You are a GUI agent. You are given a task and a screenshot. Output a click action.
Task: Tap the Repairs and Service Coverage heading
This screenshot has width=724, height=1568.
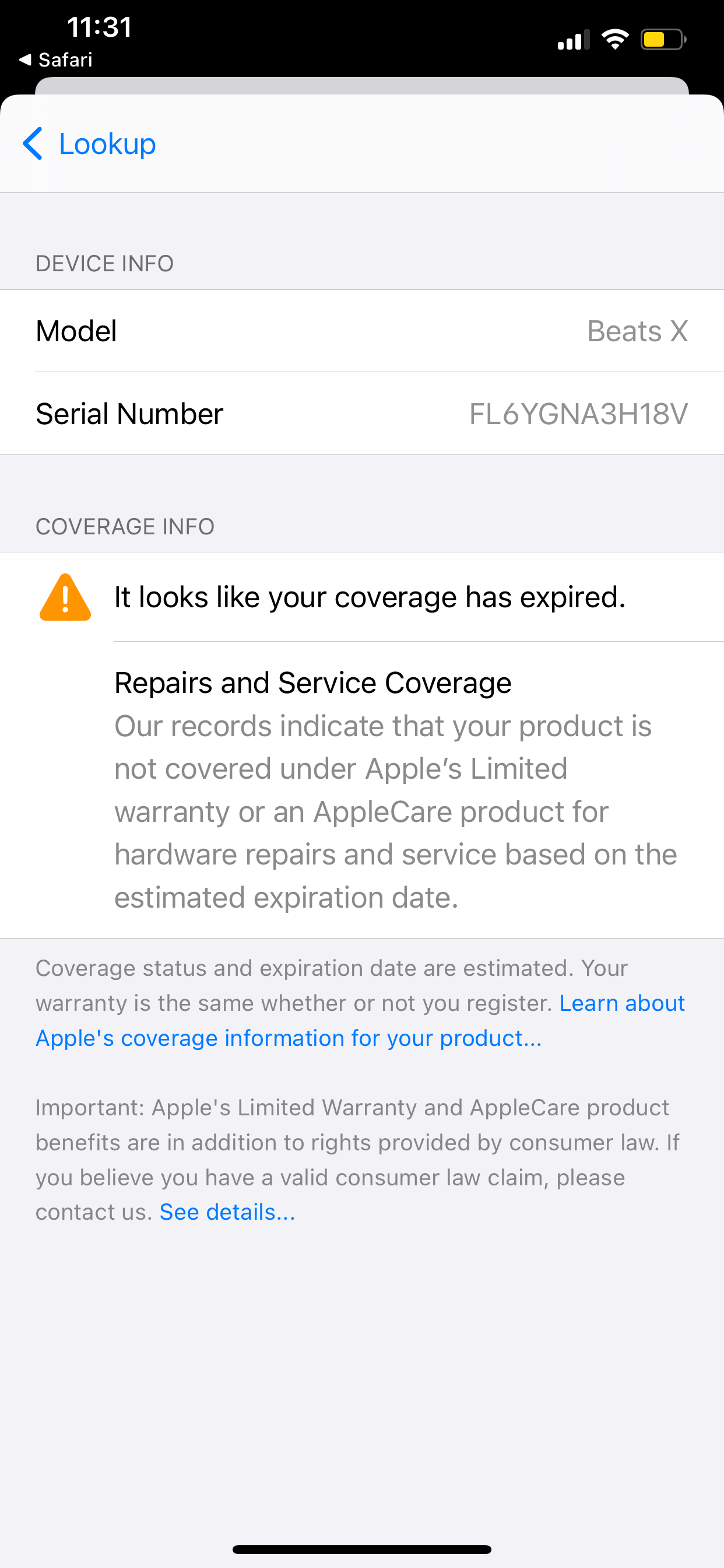pos(312,682)
